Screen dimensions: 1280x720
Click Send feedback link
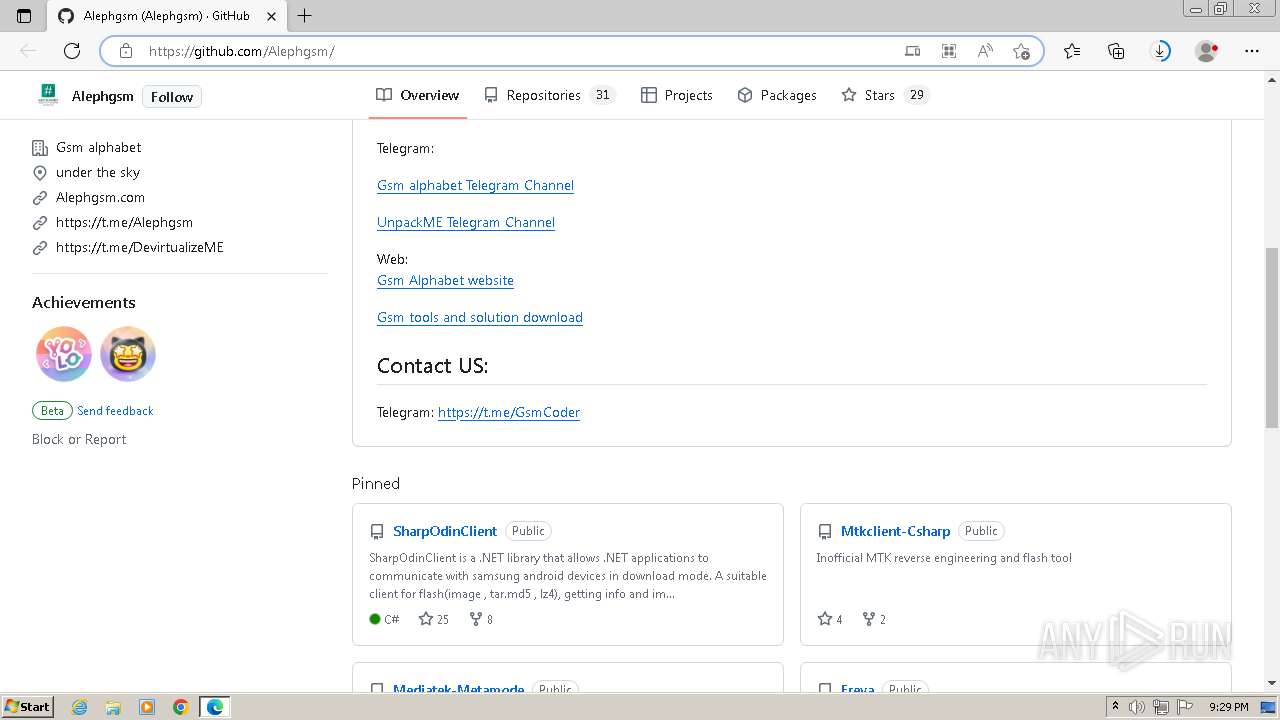[115, 411]
